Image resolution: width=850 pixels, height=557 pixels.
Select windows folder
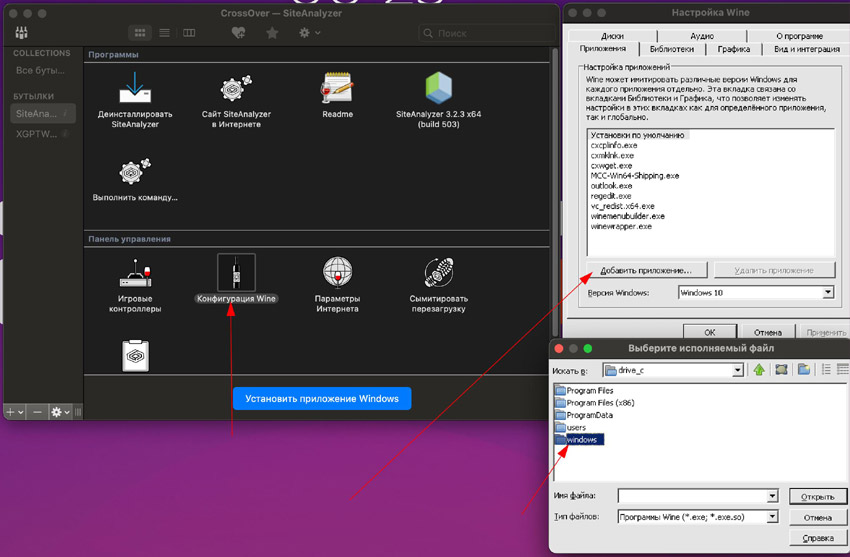(579, 439)
